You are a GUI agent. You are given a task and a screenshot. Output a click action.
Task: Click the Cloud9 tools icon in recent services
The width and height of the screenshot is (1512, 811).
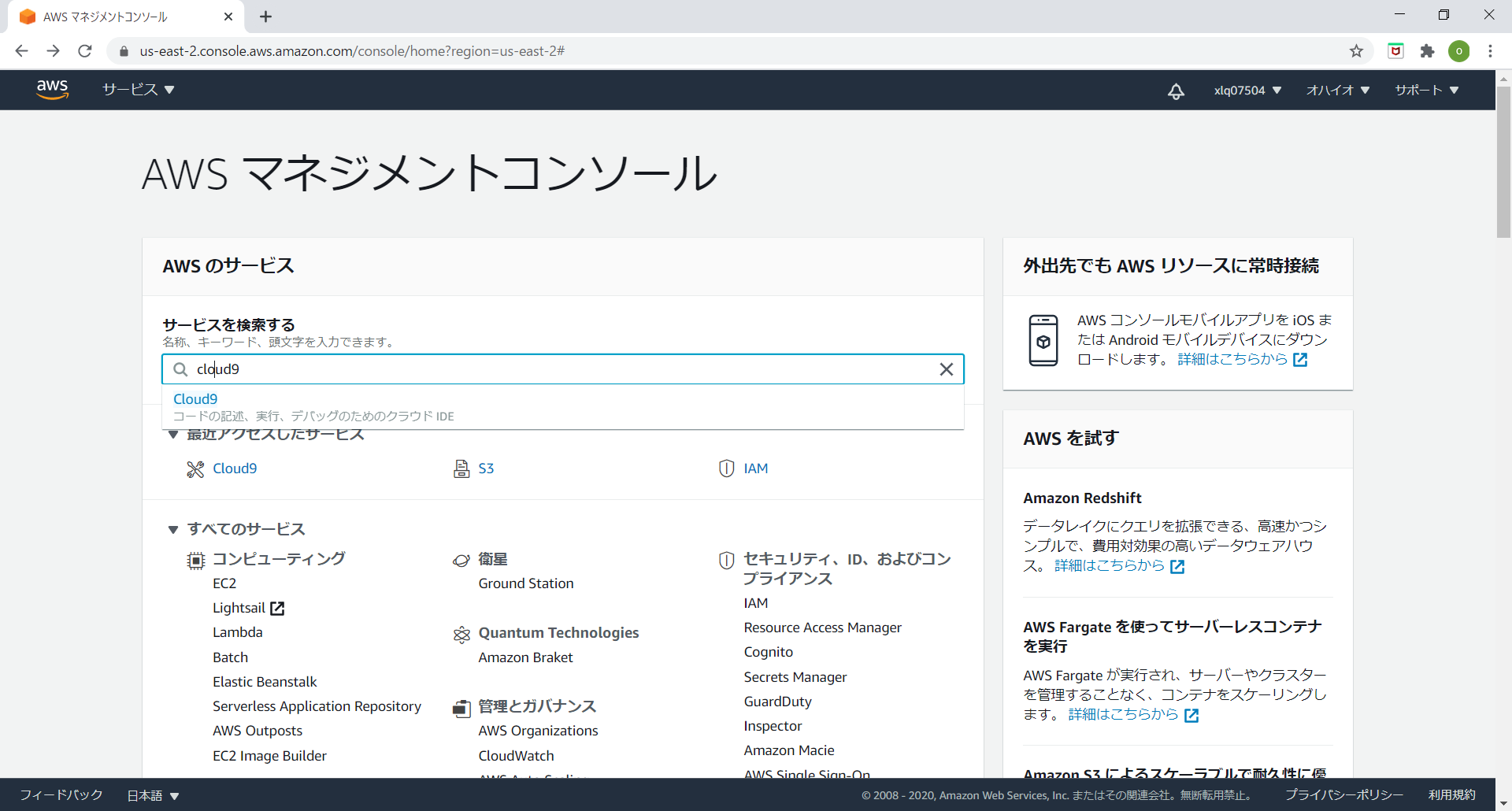point(195,469)
